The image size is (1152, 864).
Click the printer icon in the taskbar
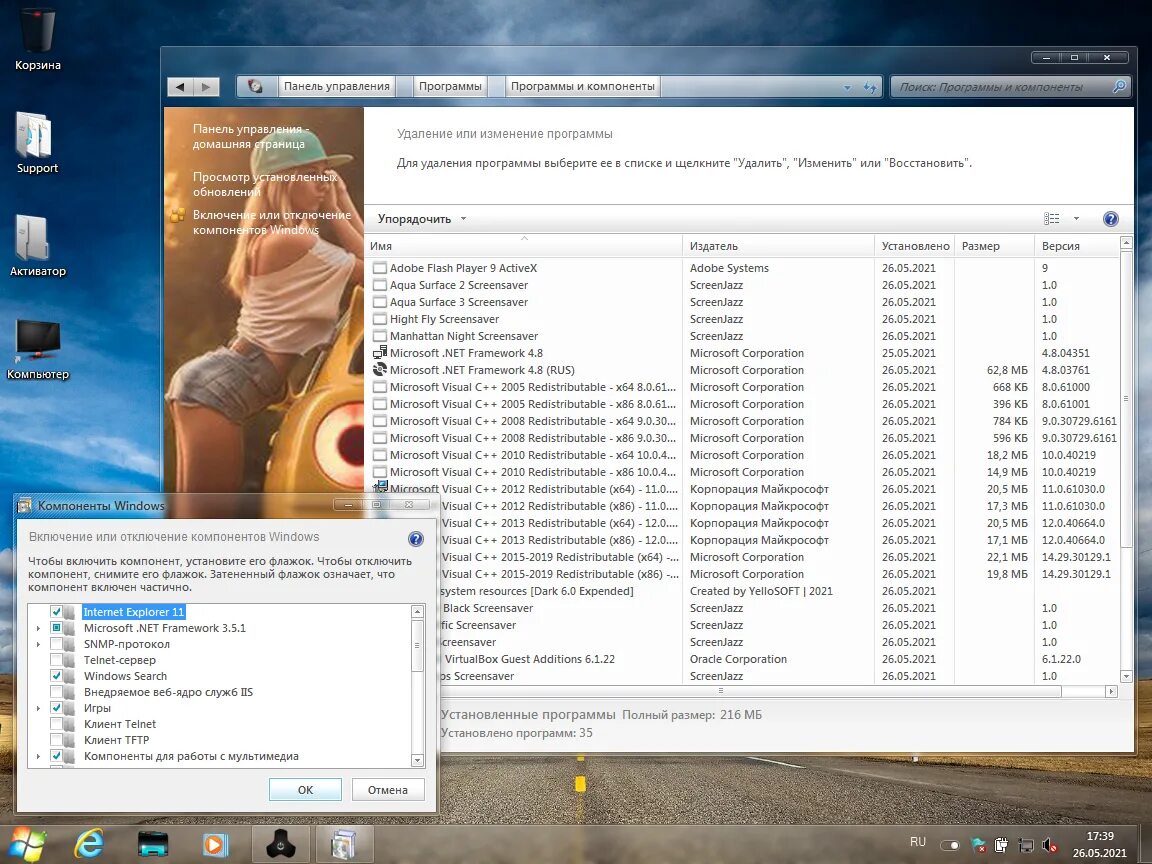153,844
